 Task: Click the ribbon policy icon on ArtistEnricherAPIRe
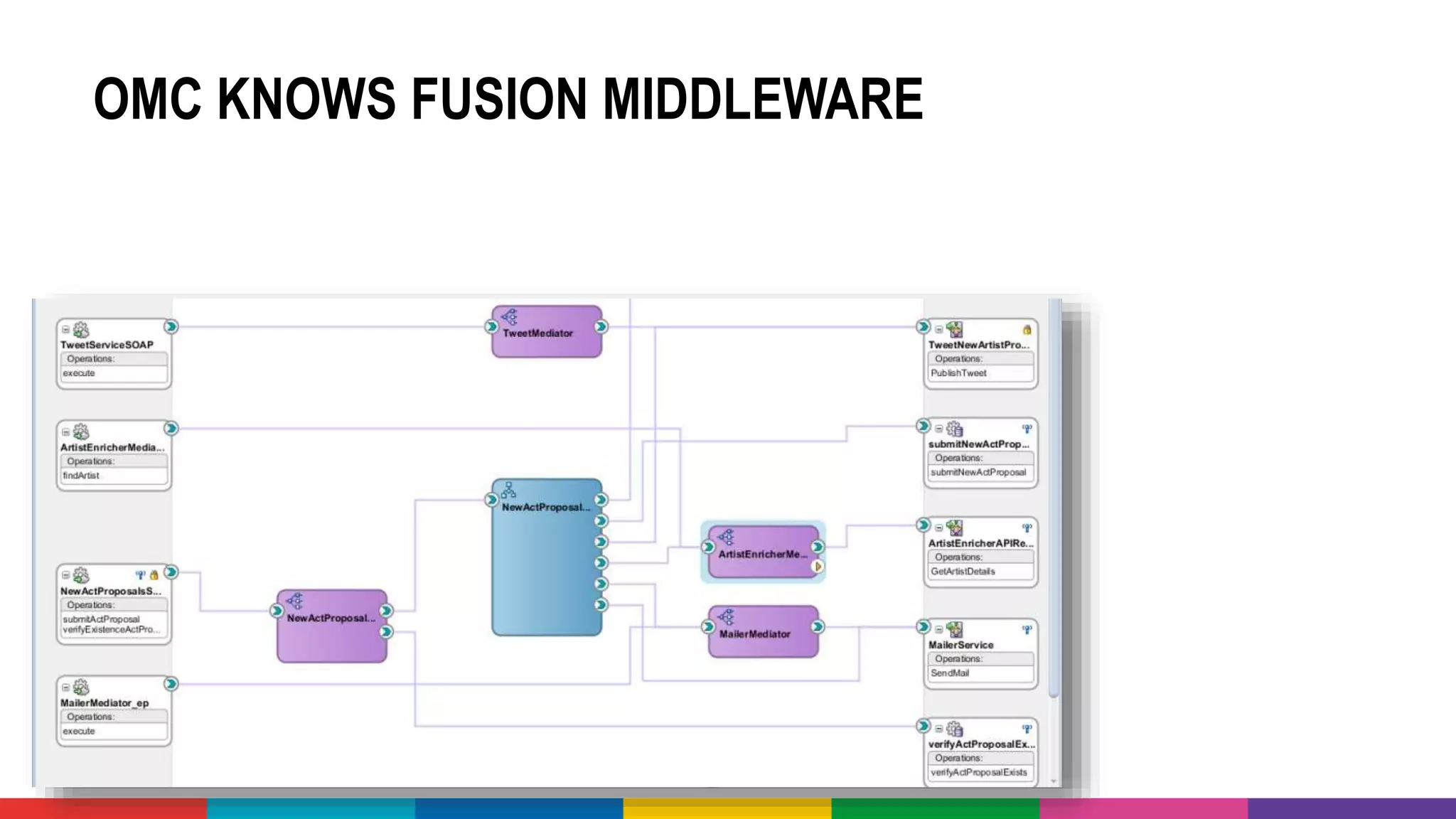(1027, 528)
